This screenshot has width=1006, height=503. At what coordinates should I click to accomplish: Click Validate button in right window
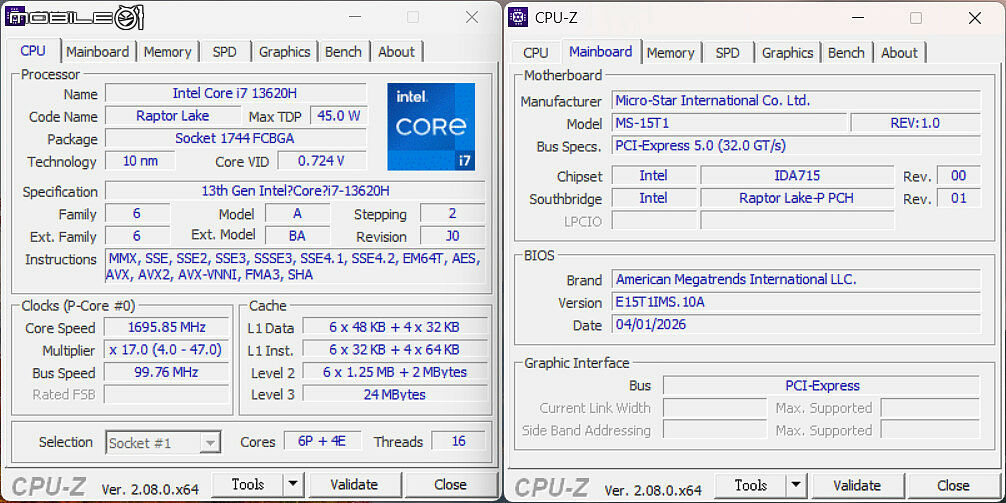[x=857, y=486]
